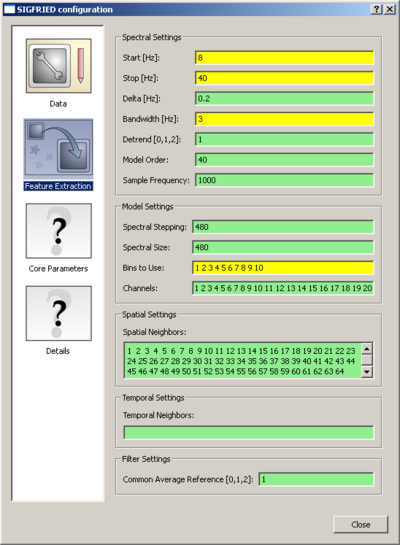This screenshot has width=400, height=545.
Task: Close the SIGFRIED configuration window with X
Action: 390,9
